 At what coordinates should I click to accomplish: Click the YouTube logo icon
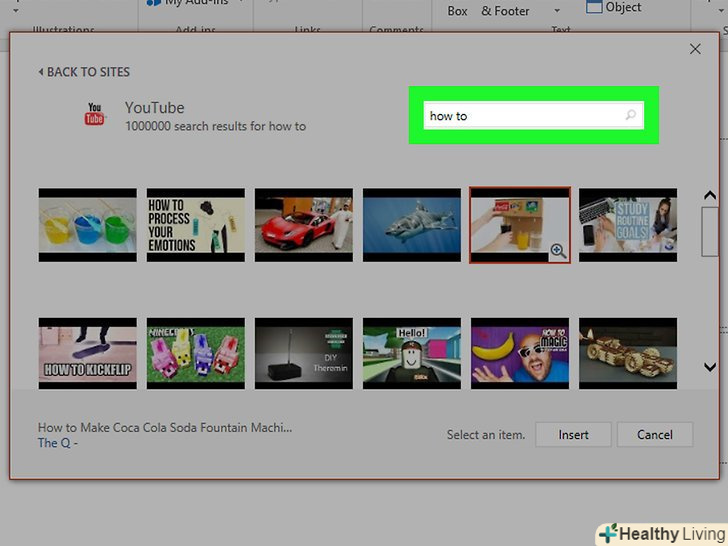tap(95, 115)
